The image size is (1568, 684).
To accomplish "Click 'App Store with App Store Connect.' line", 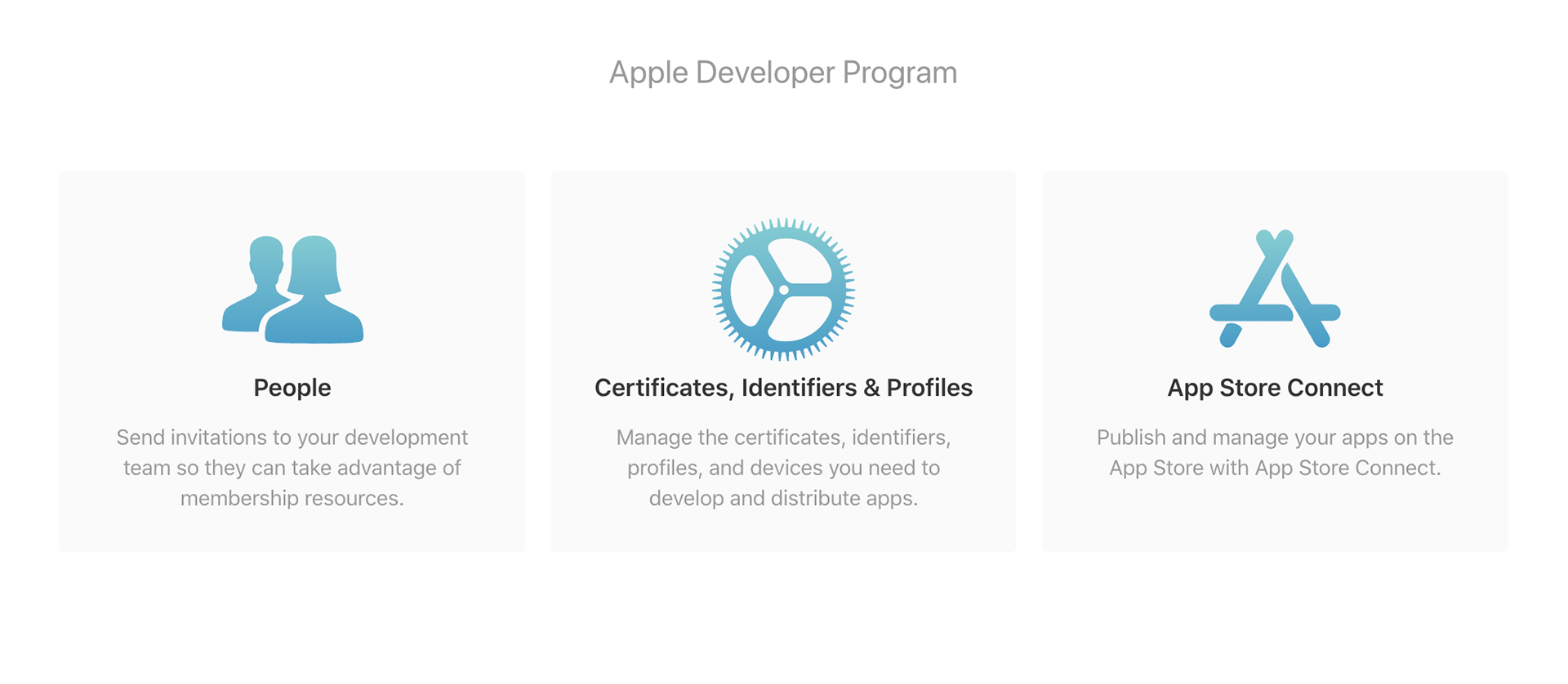I will coord(1275,468).
